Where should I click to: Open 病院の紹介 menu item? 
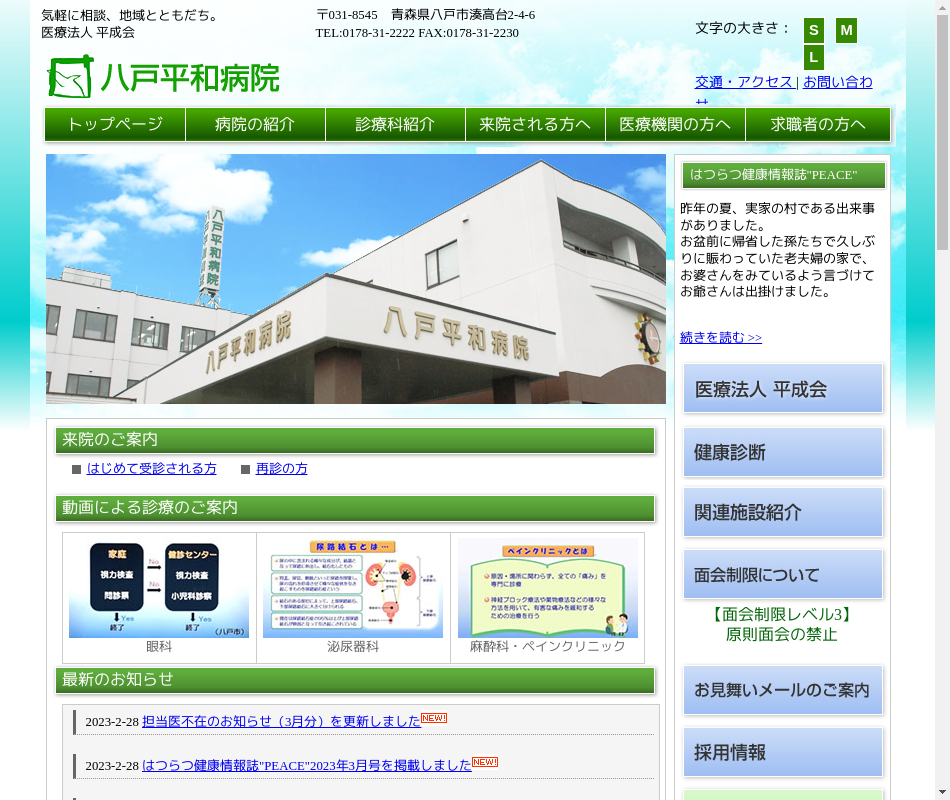pyautogui.click(x=255, y=125)
